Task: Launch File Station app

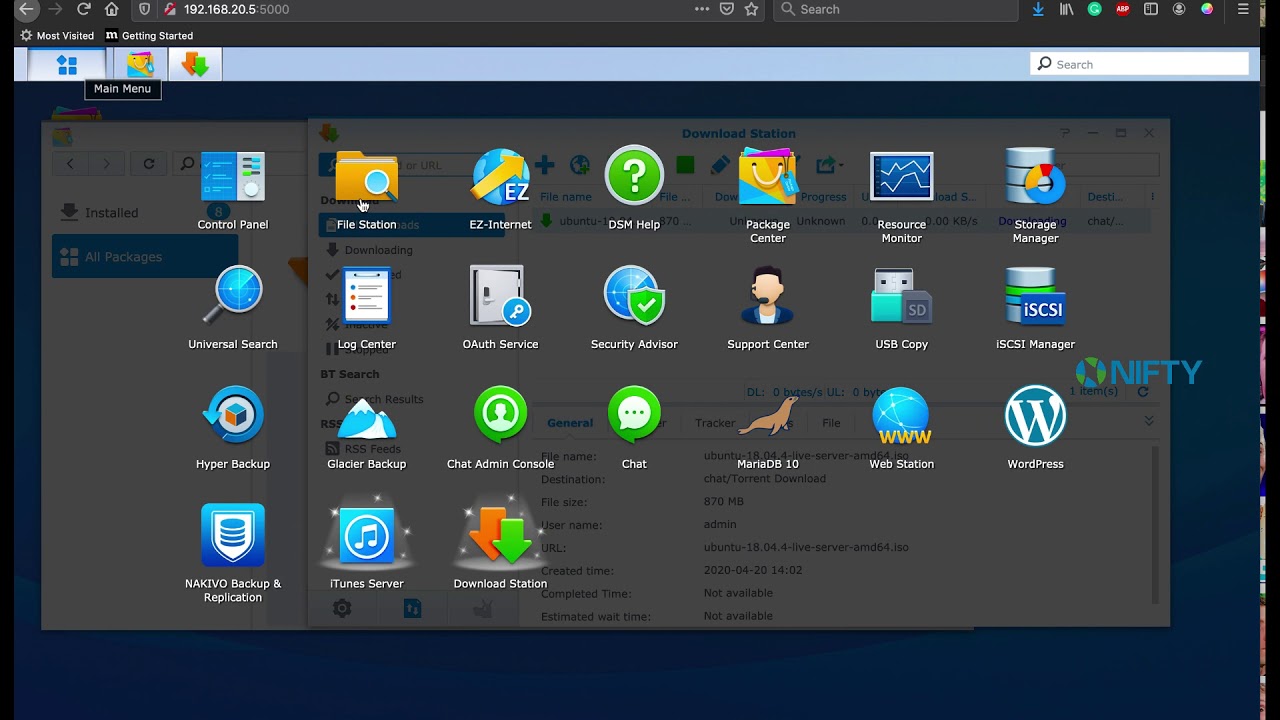Action: [366, 192]
